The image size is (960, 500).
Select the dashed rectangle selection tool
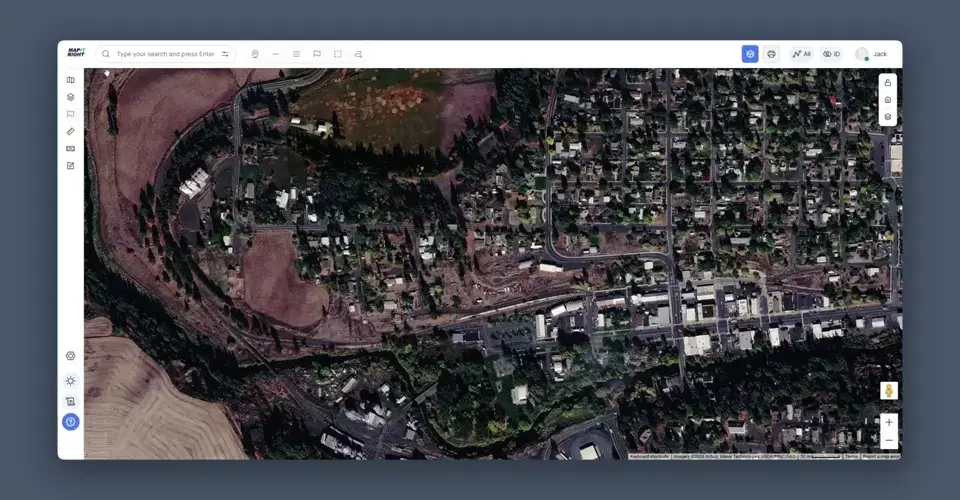click(337, 54)
